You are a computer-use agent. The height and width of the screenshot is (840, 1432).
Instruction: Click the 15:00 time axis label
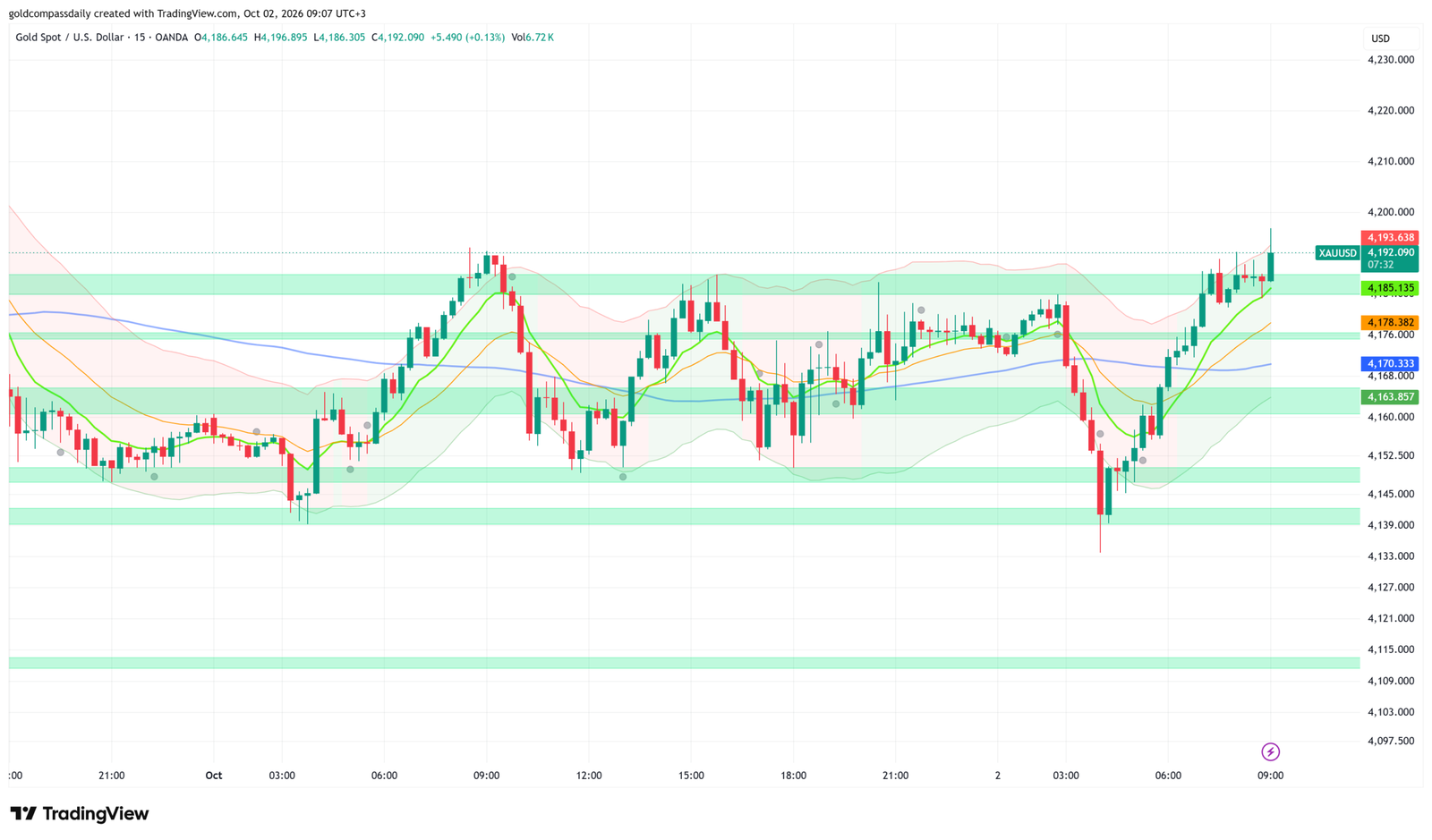tap(691, 776)
